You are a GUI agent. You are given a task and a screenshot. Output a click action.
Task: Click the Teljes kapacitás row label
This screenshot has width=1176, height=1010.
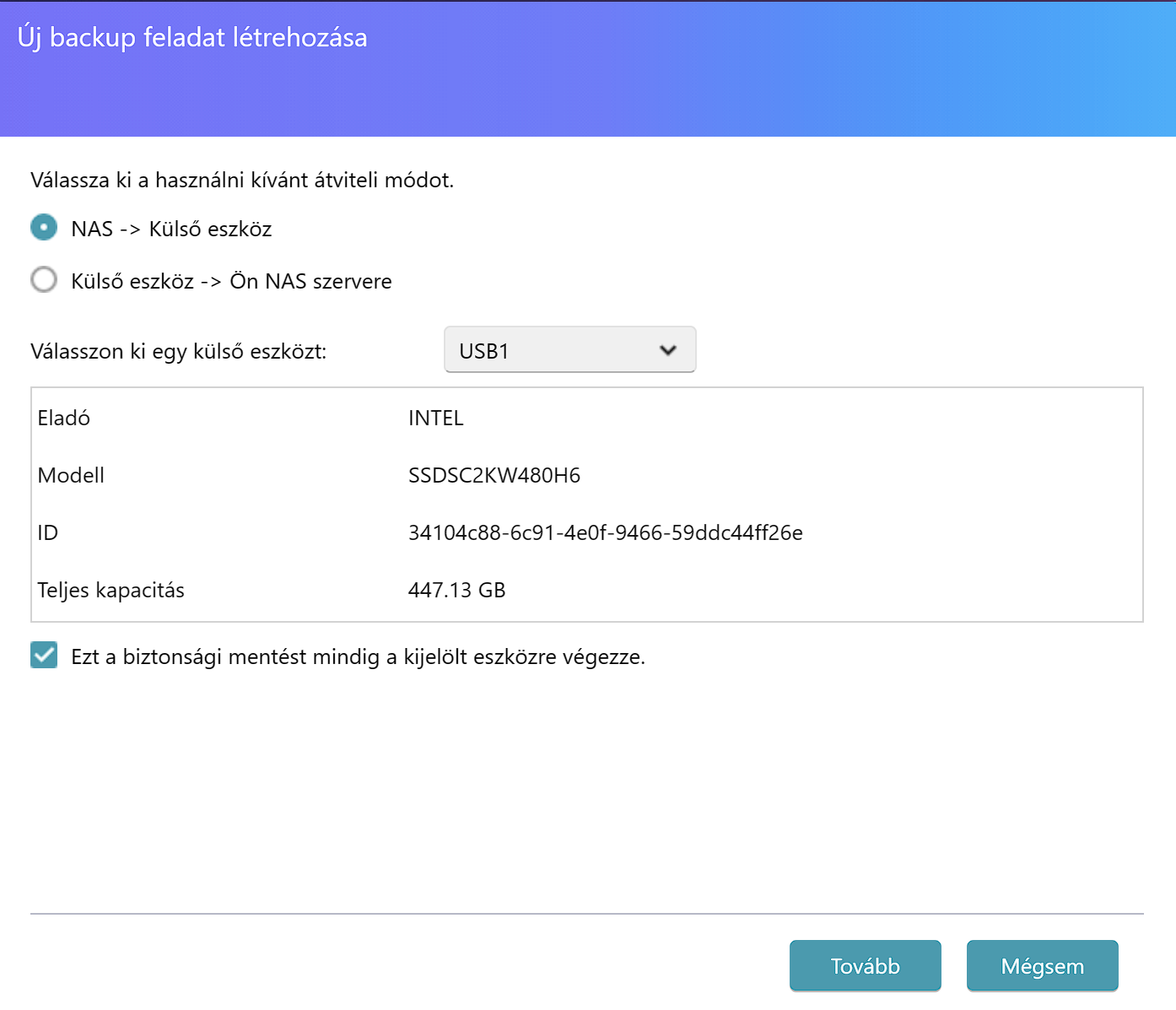pyautogui.click(x=111, y=590)
